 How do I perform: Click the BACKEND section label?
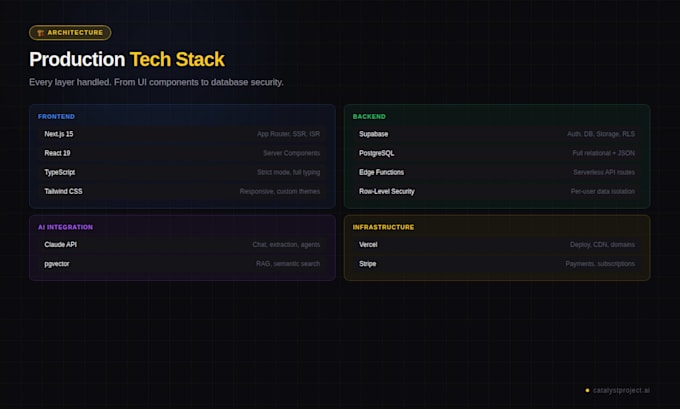(369, 116)
